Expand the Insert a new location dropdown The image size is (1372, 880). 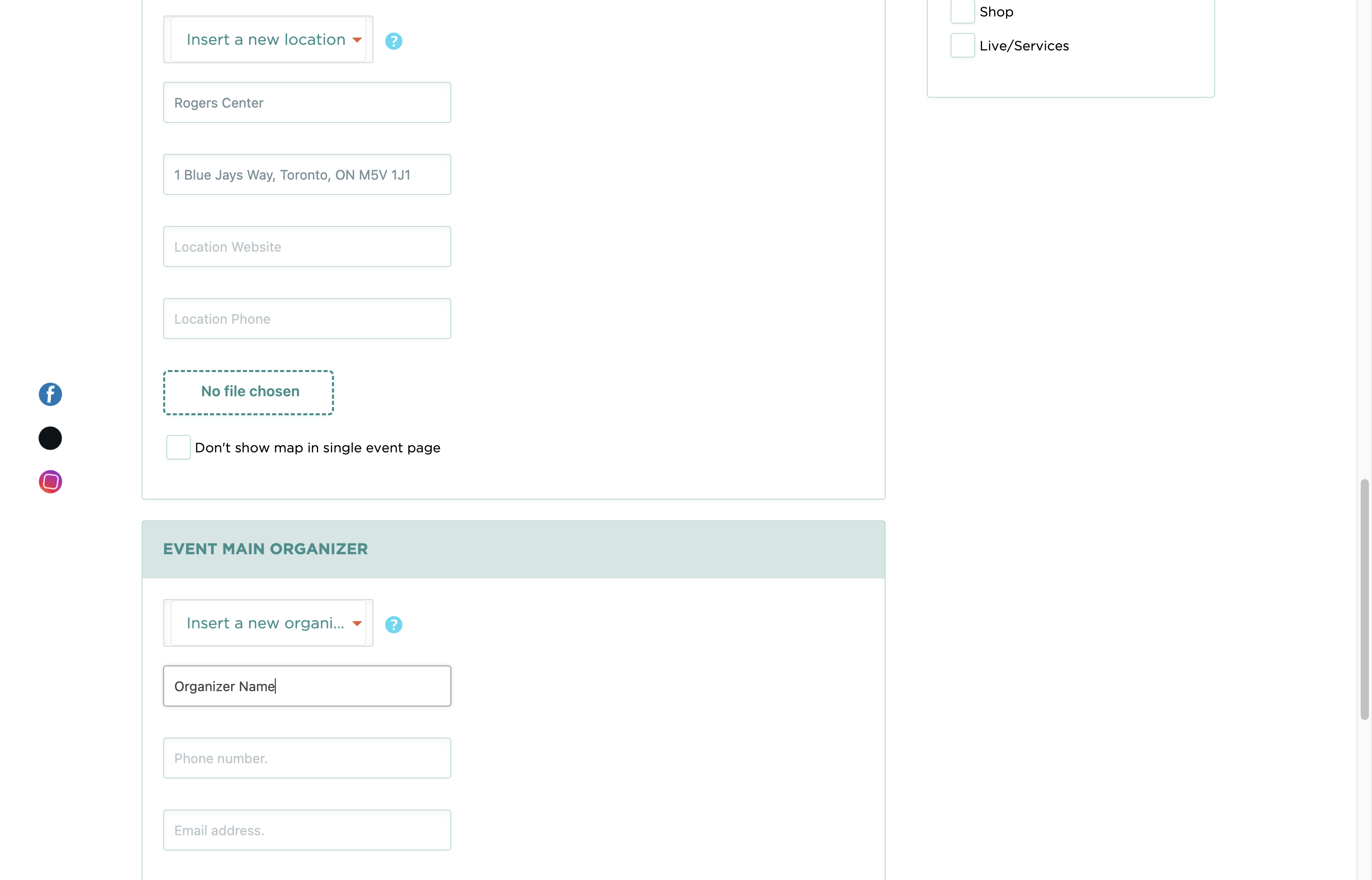268,40
